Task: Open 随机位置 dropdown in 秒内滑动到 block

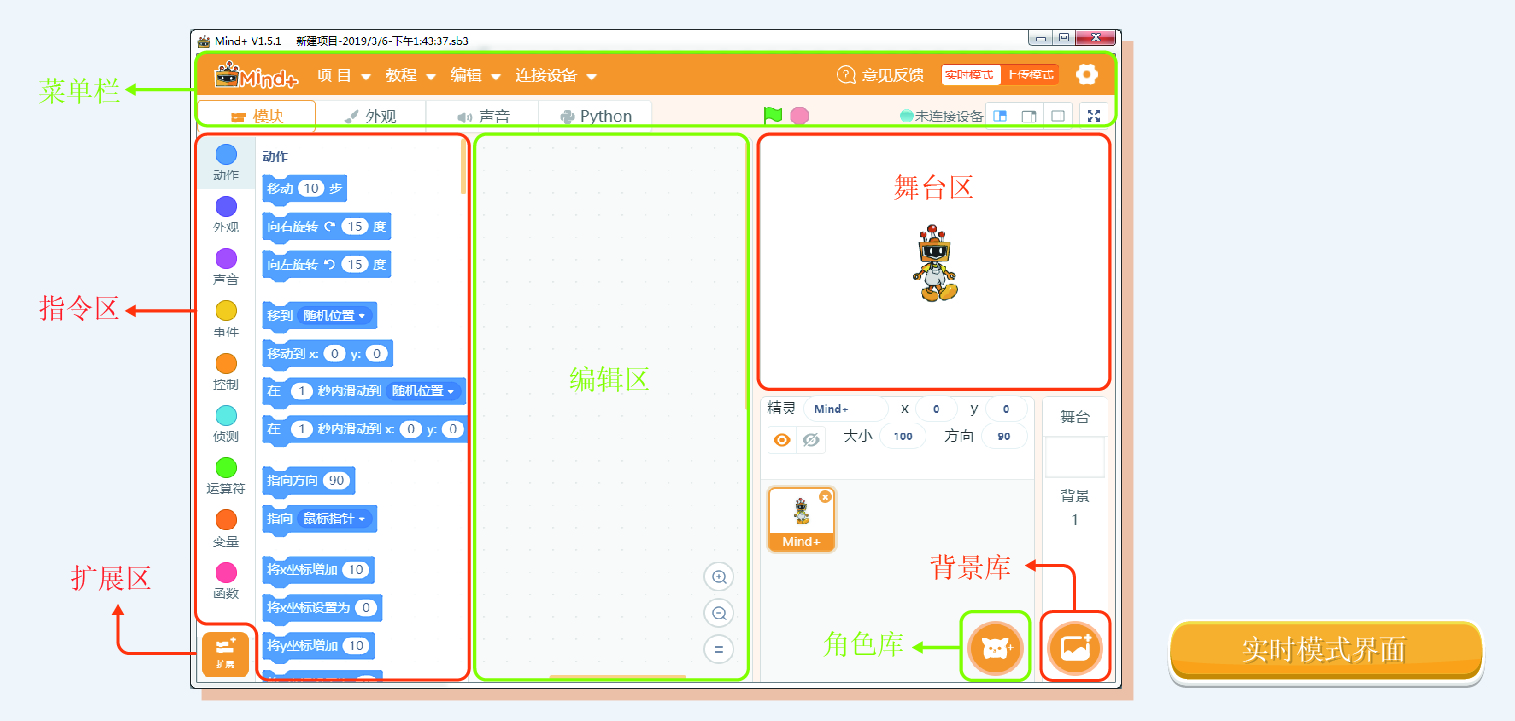Action: point(424,391)
